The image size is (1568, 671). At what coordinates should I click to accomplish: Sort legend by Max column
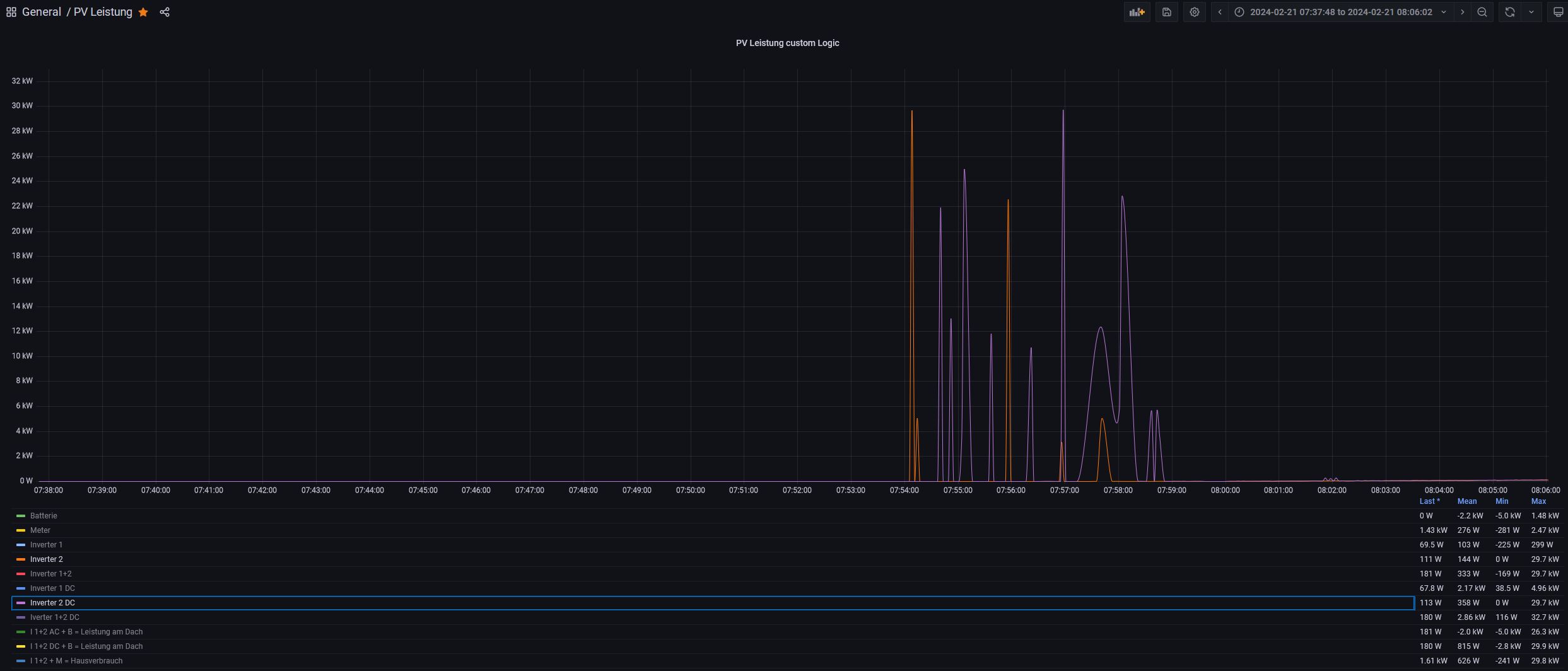pyautogui.click(x=1538, y=501)
